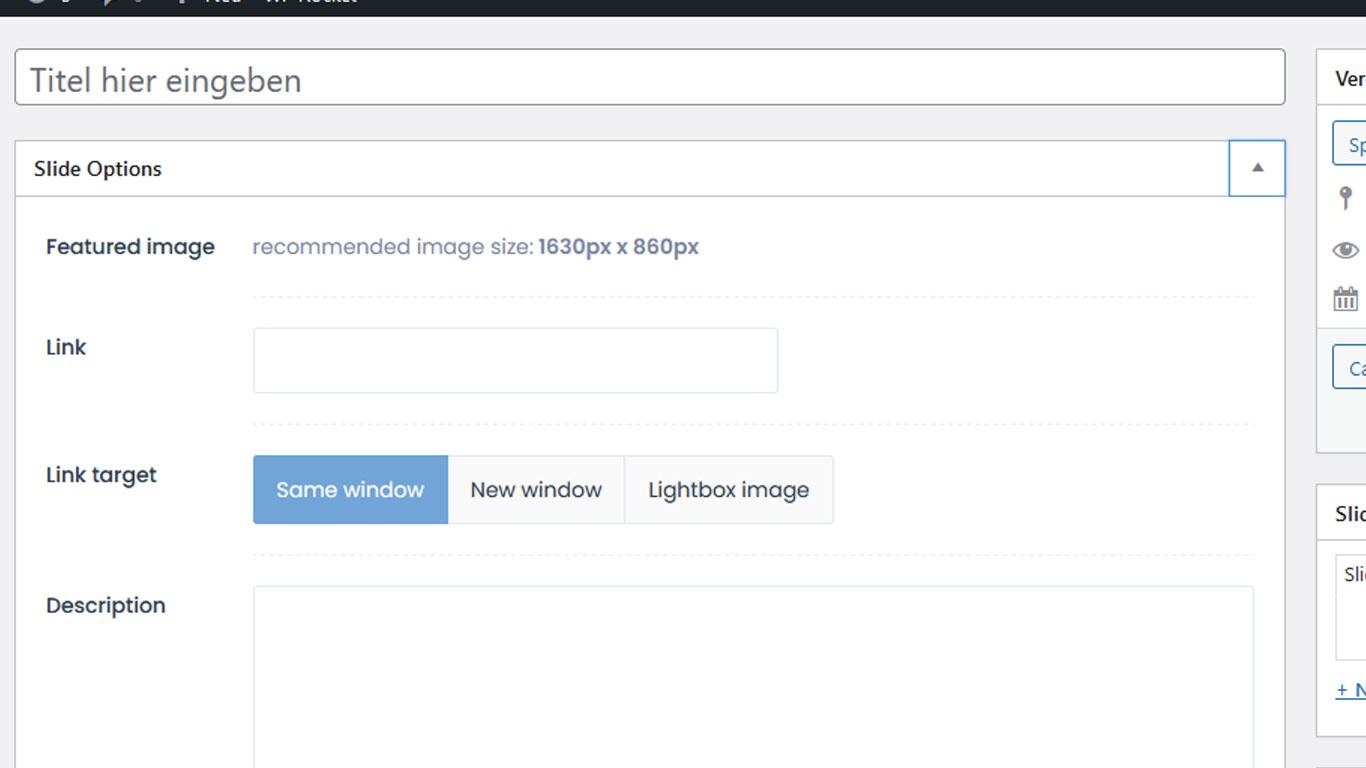The width and height of the screenshot is (1366, 768).
Task: Click the "Description" label
Action: pos(106,606)
